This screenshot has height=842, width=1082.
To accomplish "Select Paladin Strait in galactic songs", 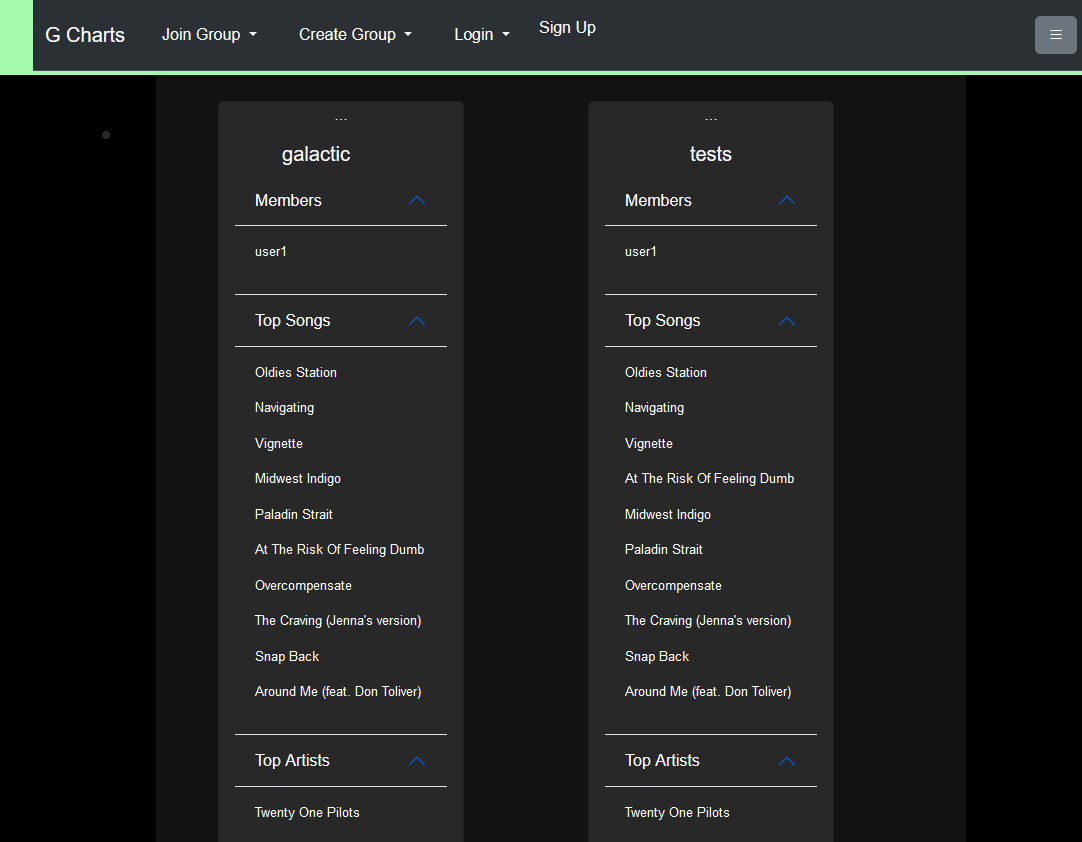I will pyautogui.click(x=294, y=514).
